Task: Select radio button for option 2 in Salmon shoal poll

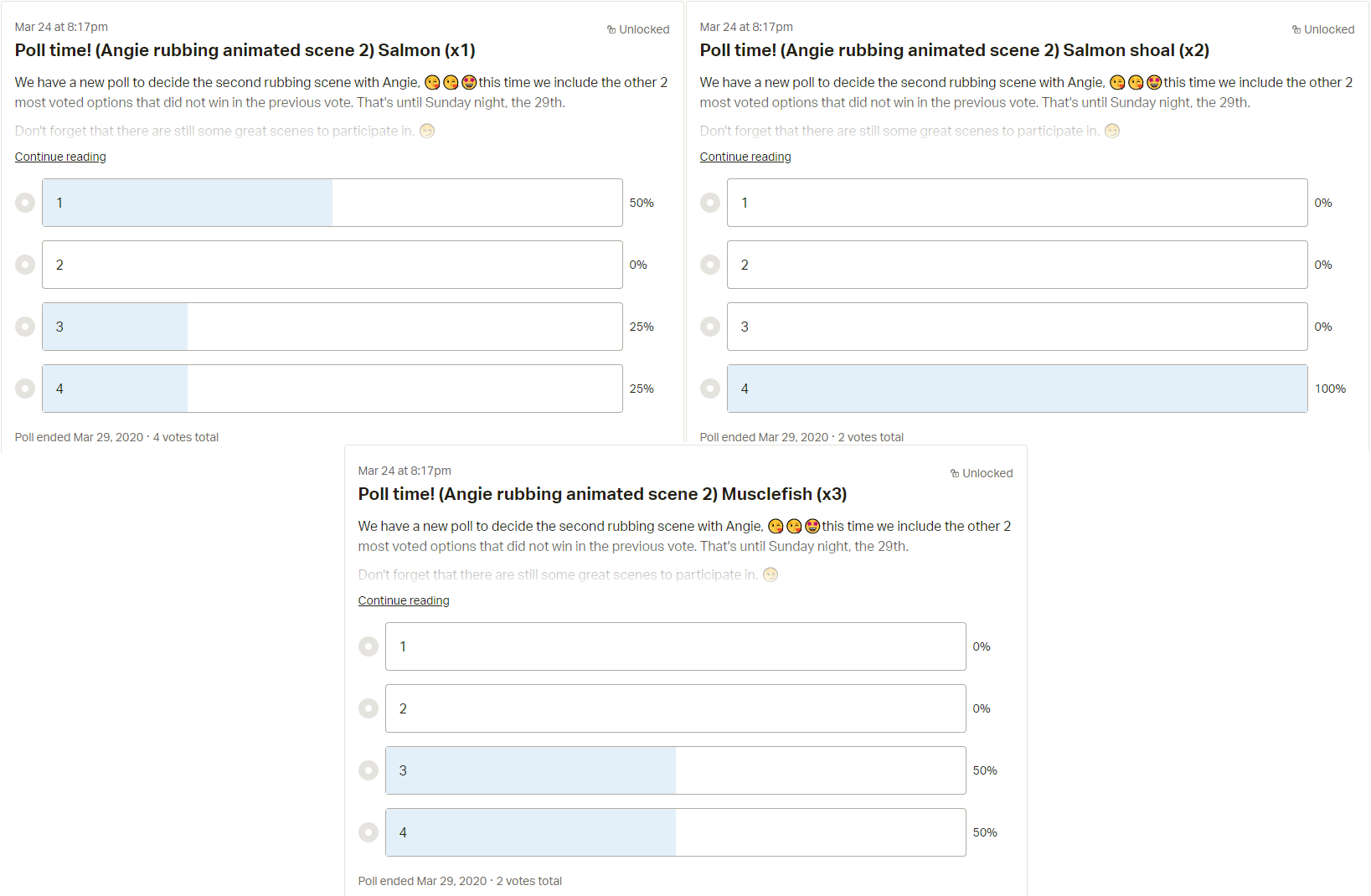Action: [x=710, y=265]
